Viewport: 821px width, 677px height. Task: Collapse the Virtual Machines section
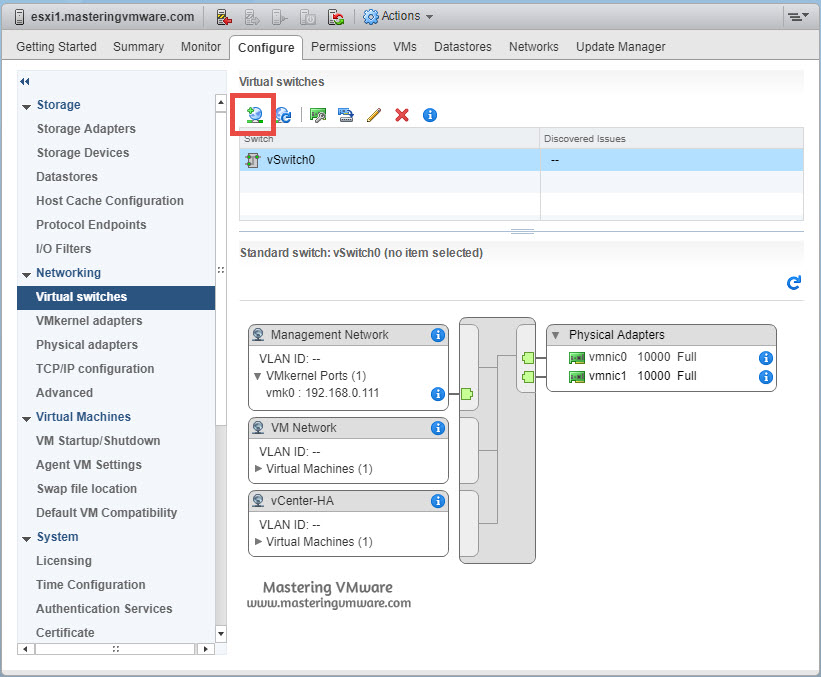tap(26, 419)
